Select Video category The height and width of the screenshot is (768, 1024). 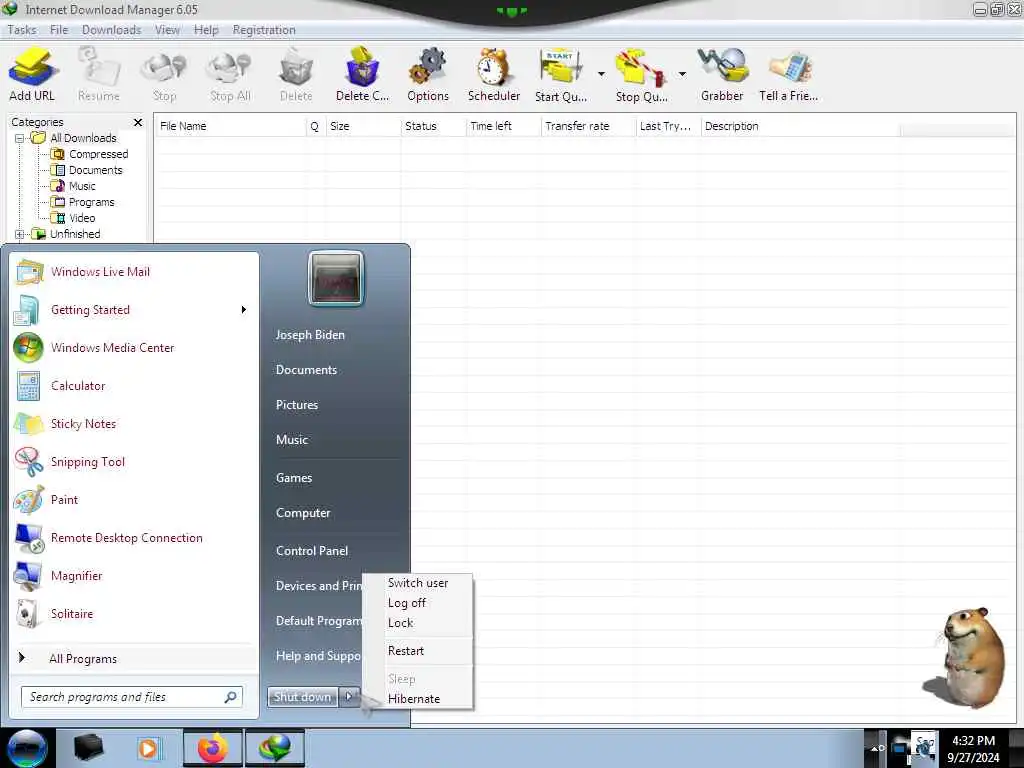(x=82, y=218)
